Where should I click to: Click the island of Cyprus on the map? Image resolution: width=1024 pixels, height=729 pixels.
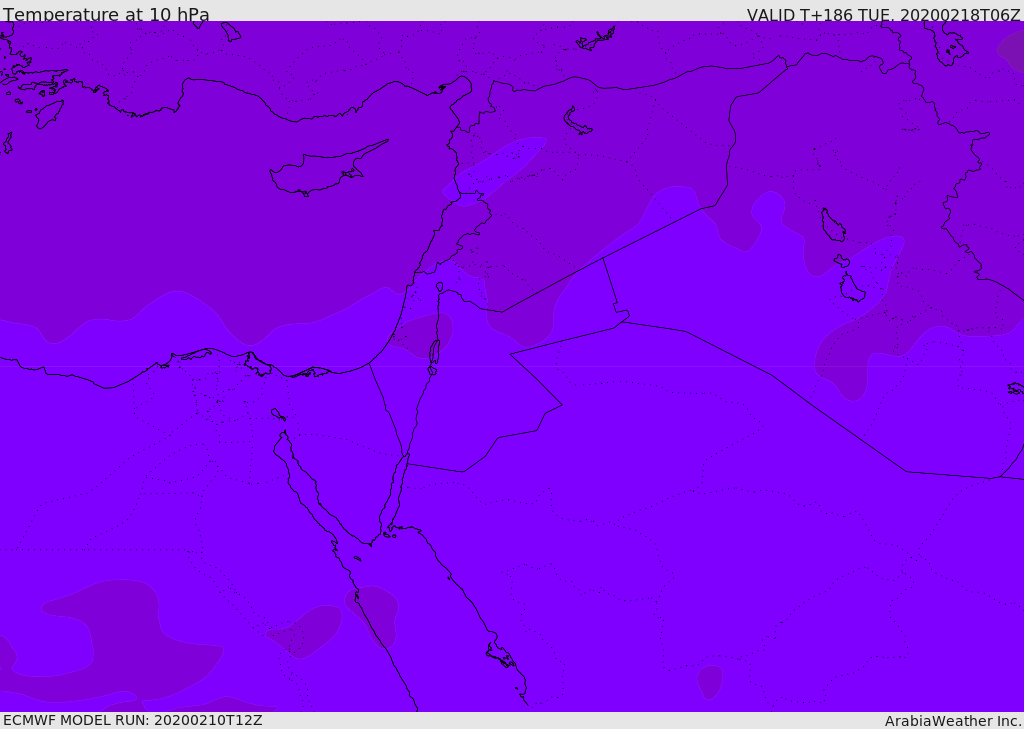(x=325, y=171)
